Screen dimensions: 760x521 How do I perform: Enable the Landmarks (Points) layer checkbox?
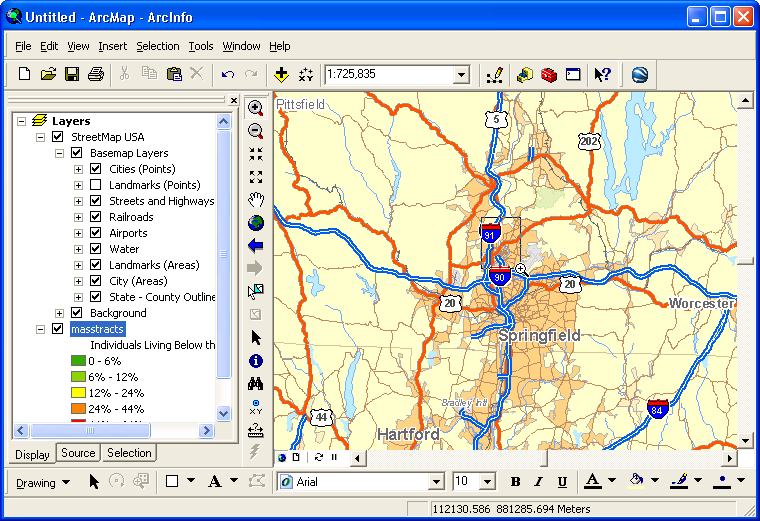[x=96, y=185]
